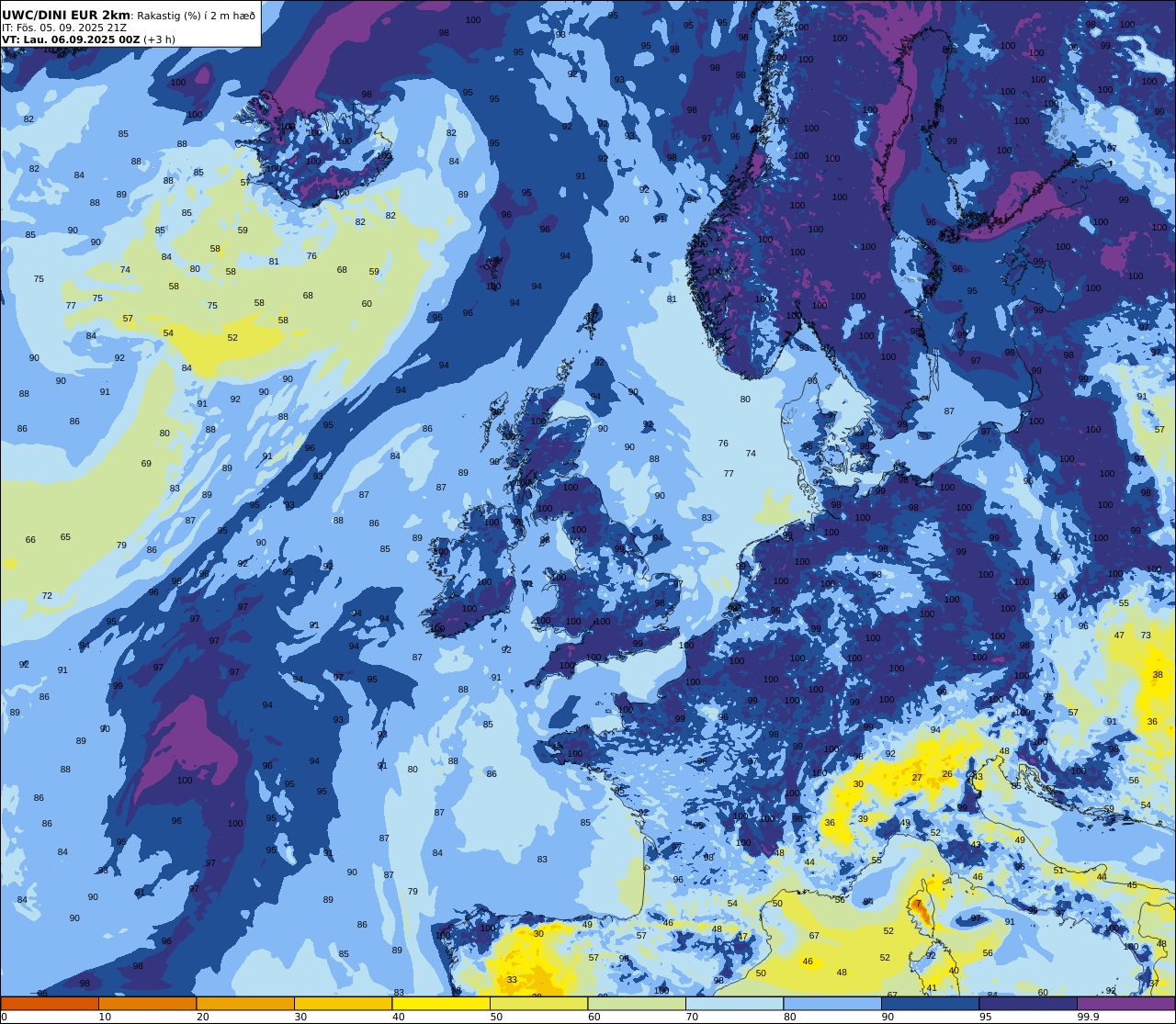Click the light blue 70–80 legend swatch
This screenshot has width=1176, height=1024.
click(x=734, y=1003)
